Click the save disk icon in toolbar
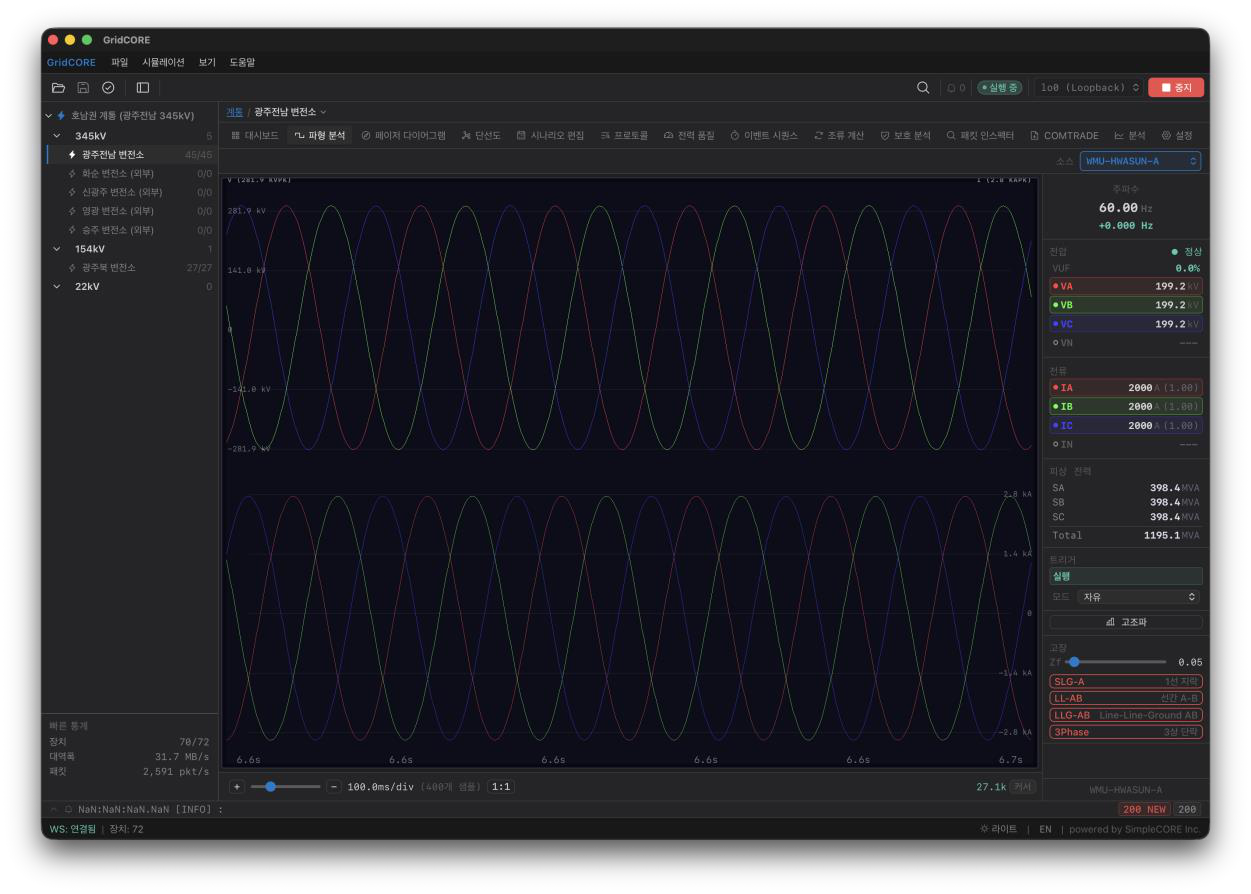 click(x=83, y=88)
